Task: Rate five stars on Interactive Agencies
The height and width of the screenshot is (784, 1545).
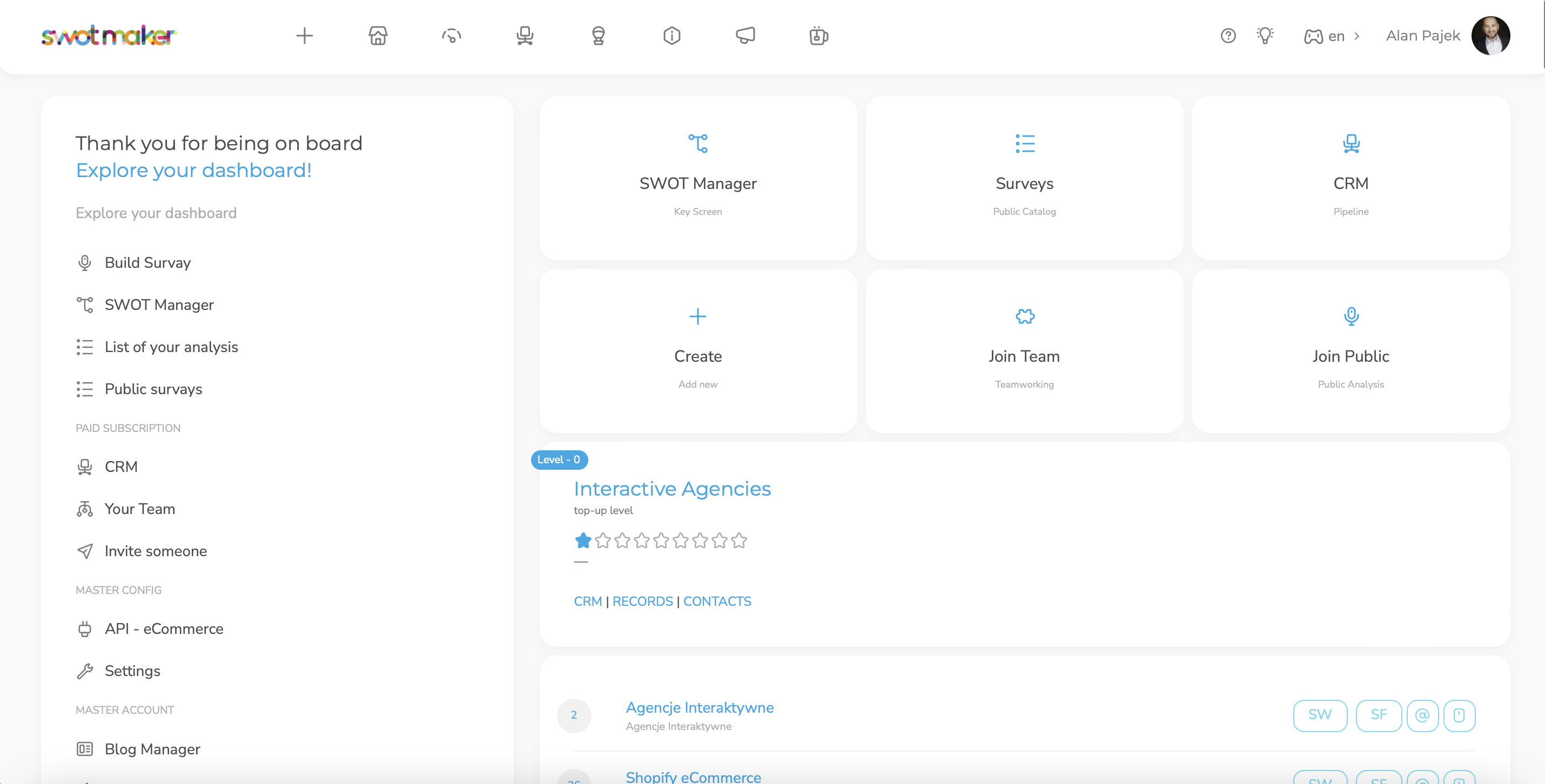Action: [x=661, y=540]
